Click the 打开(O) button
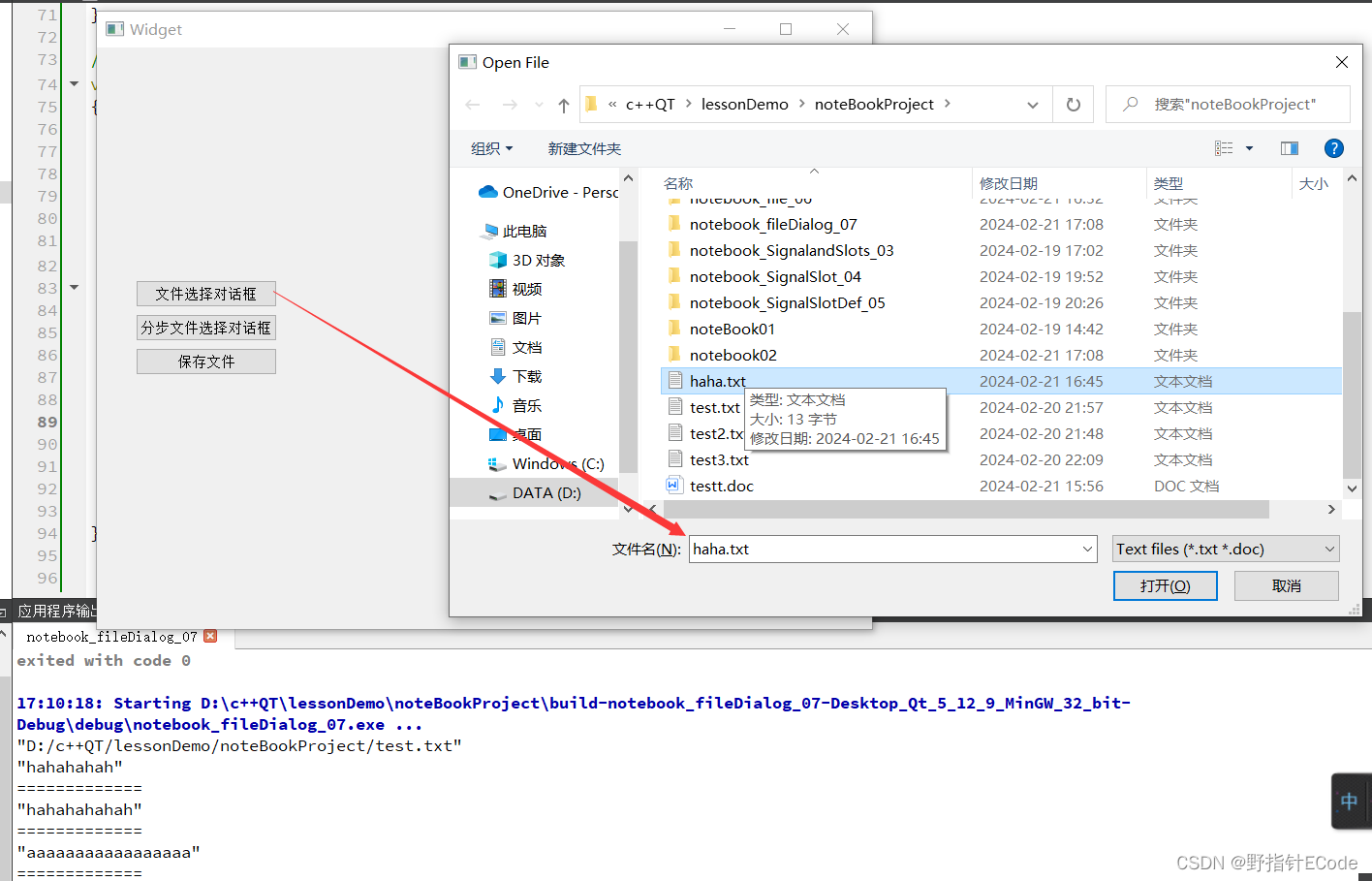The width and height of the screenshot is (1372, 881). click(1166, 585)
